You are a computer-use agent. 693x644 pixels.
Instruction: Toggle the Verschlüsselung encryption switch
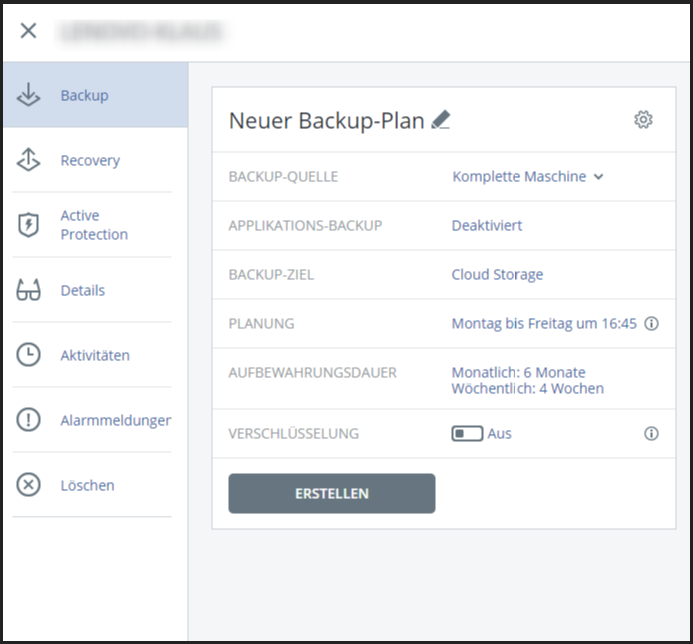coord(467,434)
